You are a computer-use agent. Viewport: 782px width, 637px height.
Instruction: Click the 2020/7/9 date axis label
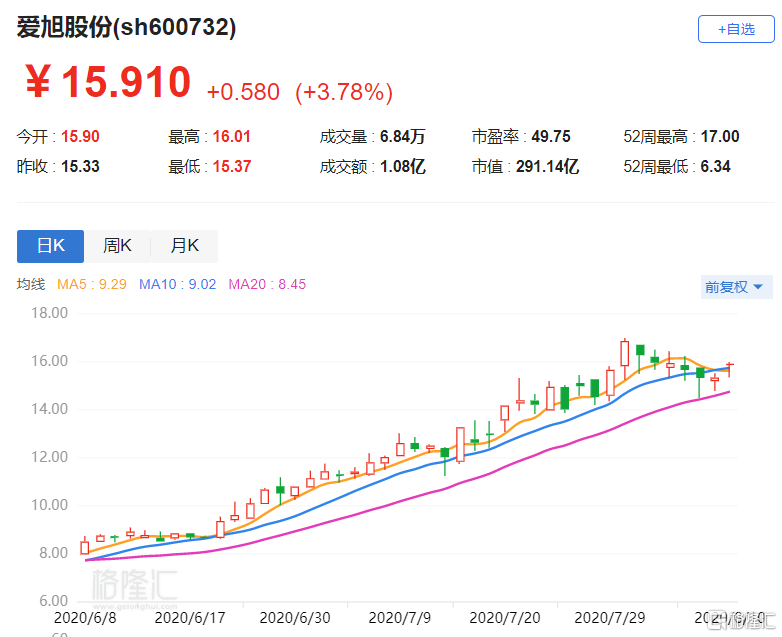click(400, 618)
